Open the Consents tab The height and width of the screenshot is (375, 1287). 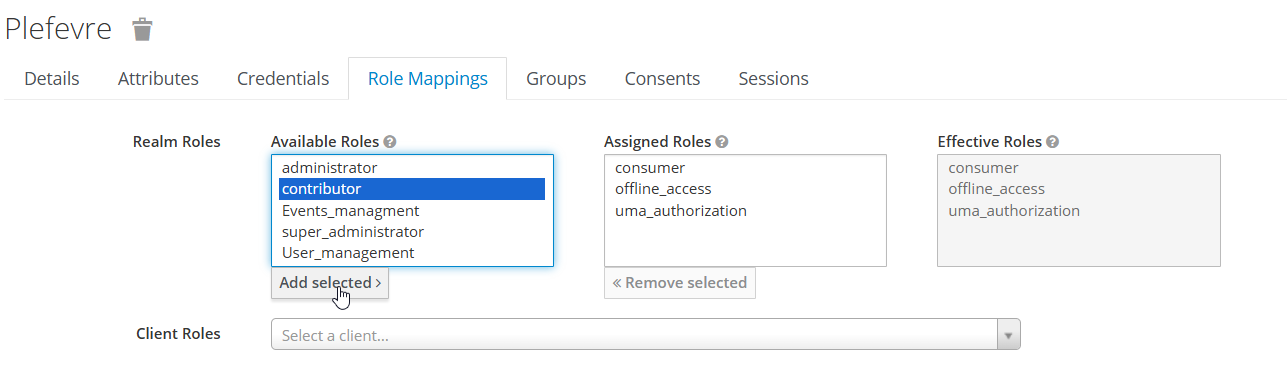(662, 78)
